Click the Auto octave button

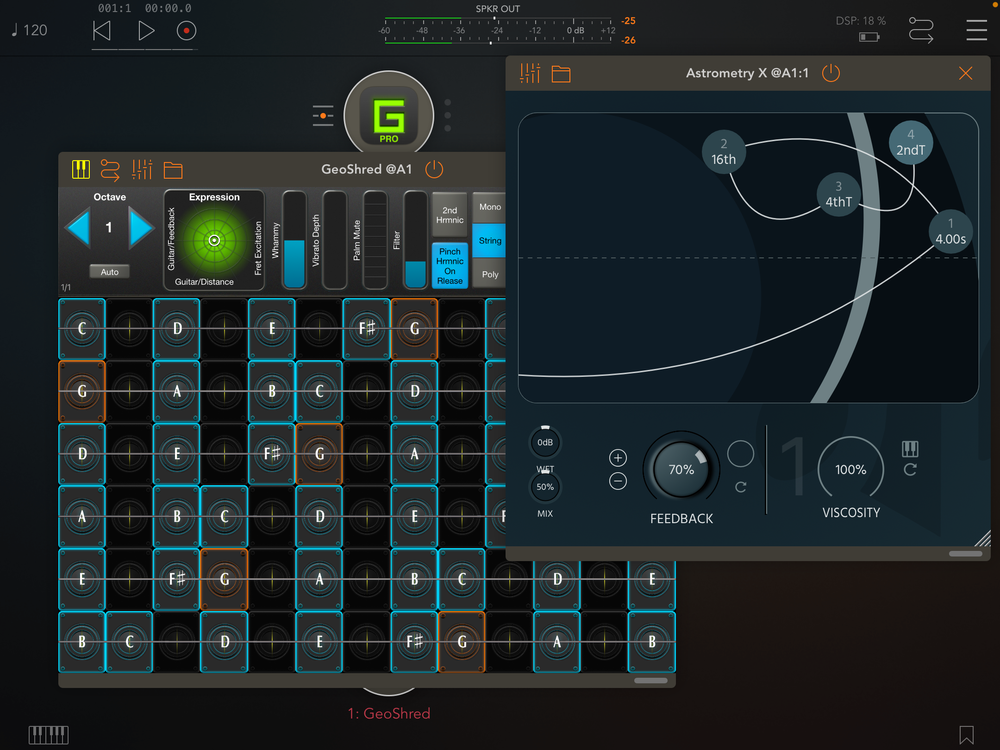click(109, 272)
